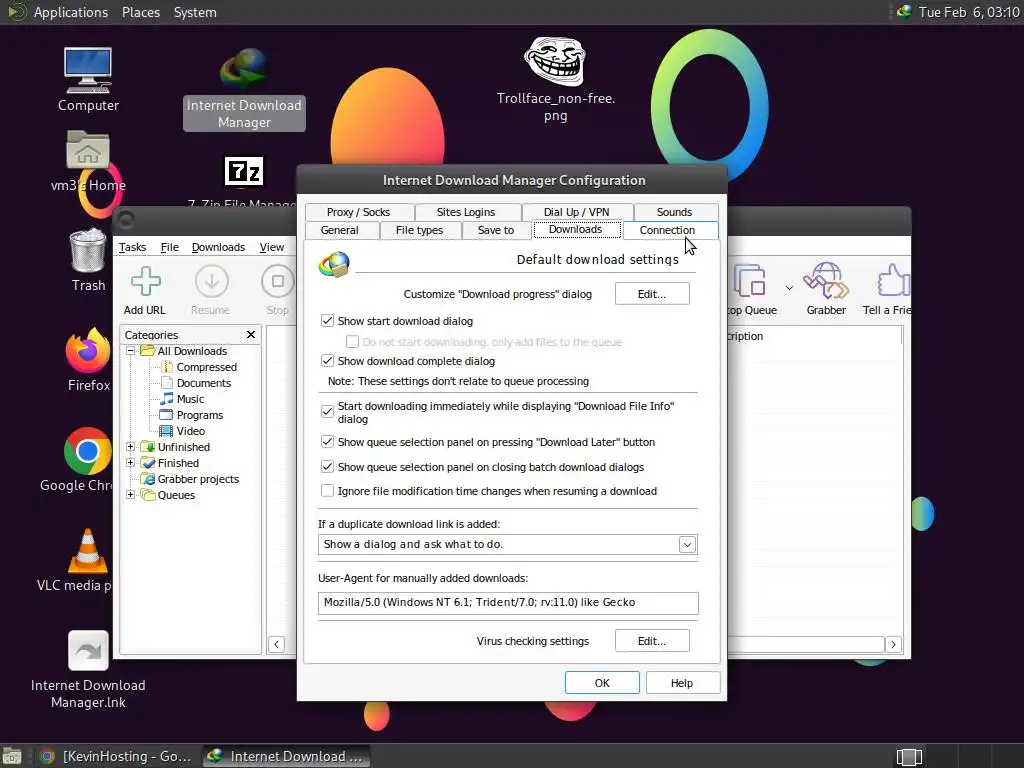Click the Stop Queue toolbar icon
Screen dimensions: 1024x768
tap(749, 281)
